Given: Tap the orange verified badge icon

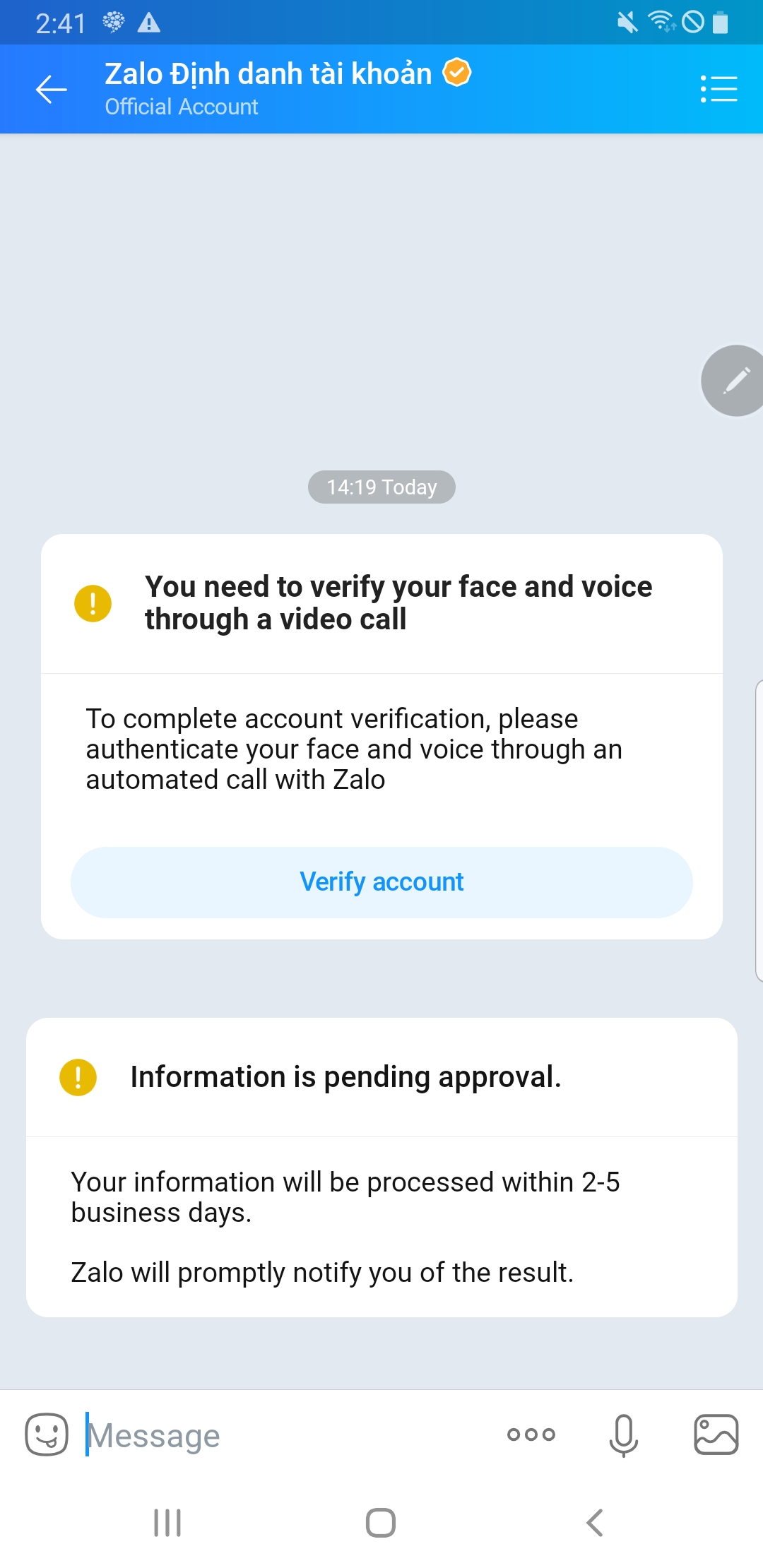Looking at the screenshot, I should tap(457, 72).
